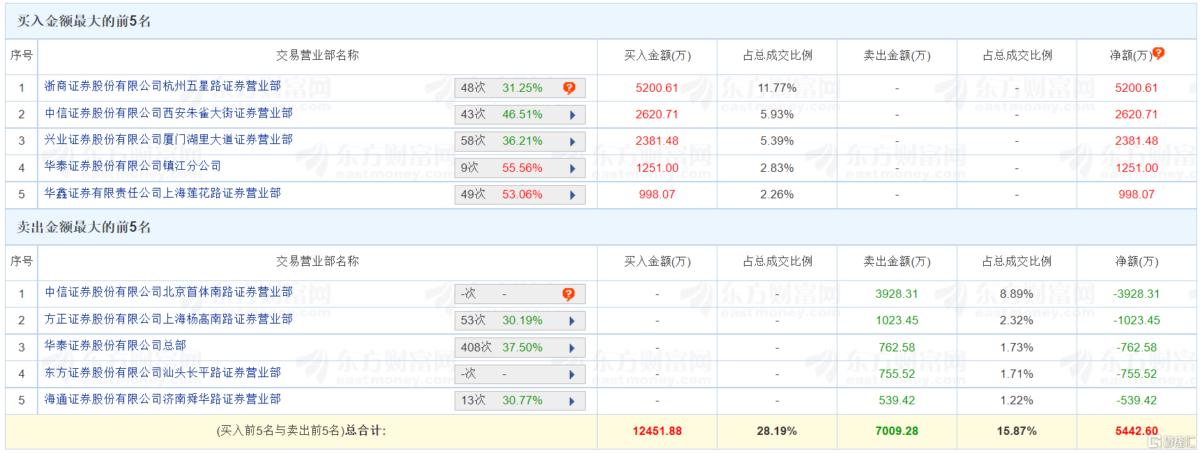1200x453 pixels.
Task: Click buy amount 5200.61 in buy column
Action: 656,88
